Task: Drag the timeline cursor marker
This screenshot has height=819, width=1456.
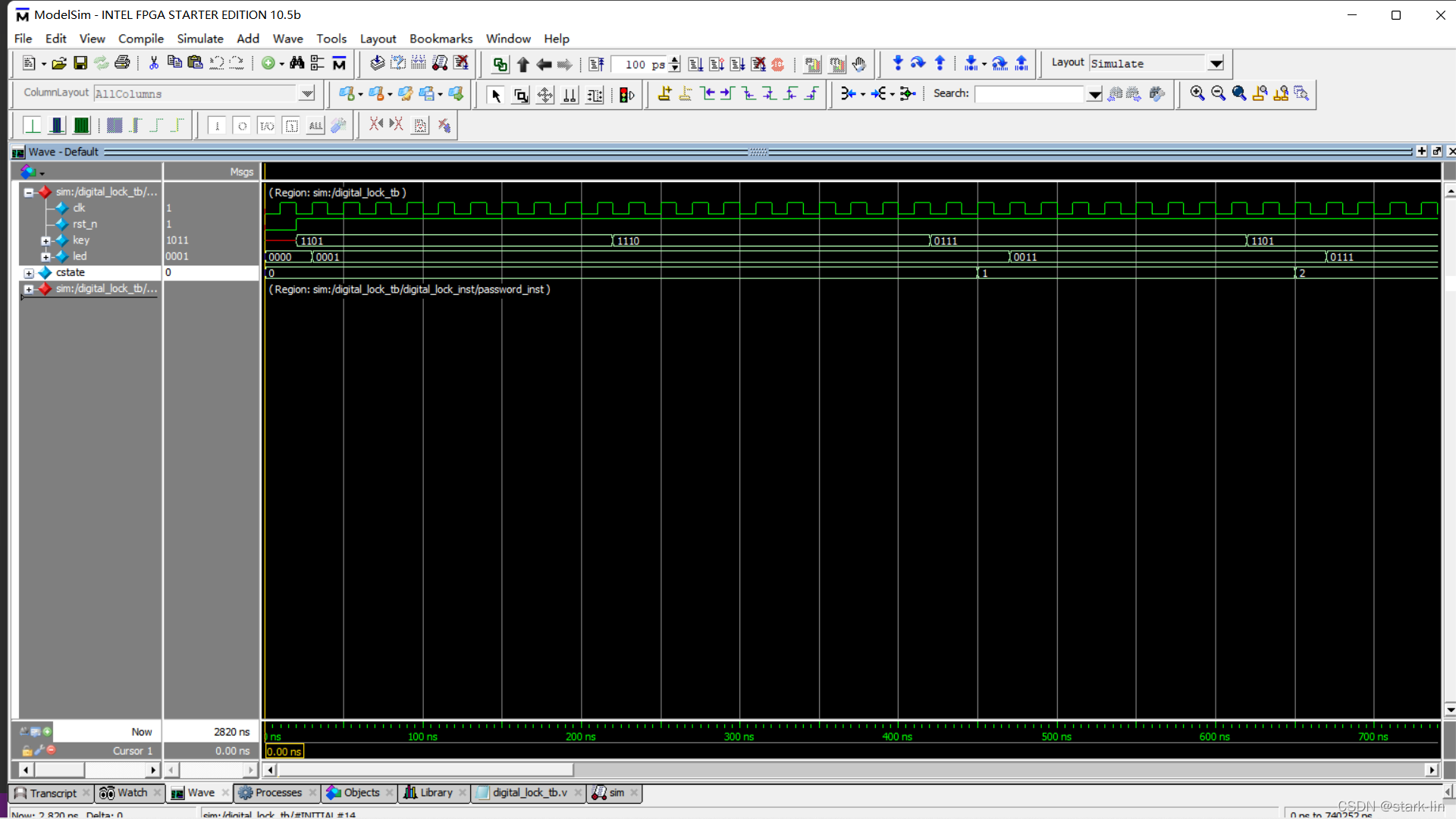Action: coord(266,751)
